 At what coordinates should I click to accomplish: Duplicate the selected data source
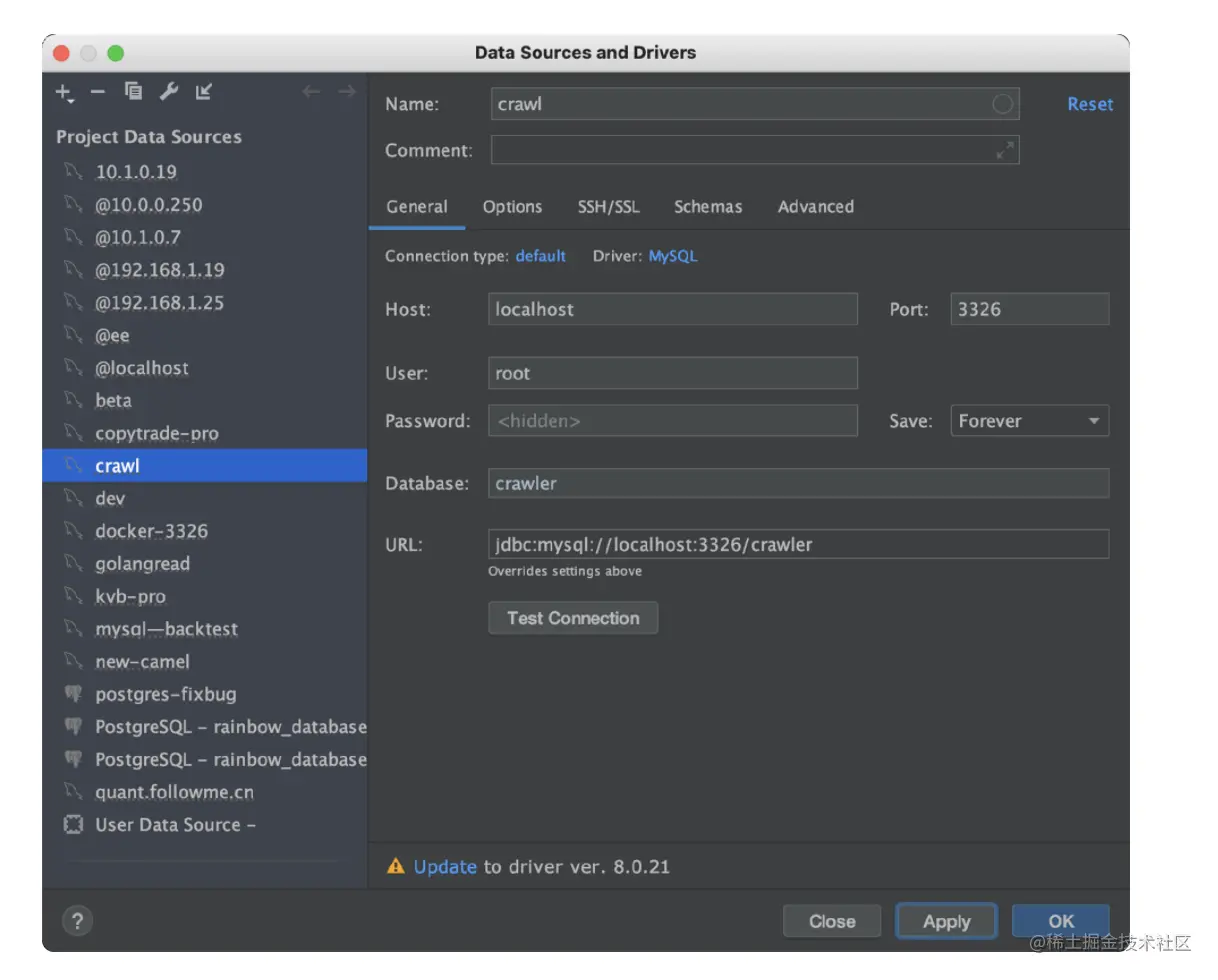tap(133, 92)
